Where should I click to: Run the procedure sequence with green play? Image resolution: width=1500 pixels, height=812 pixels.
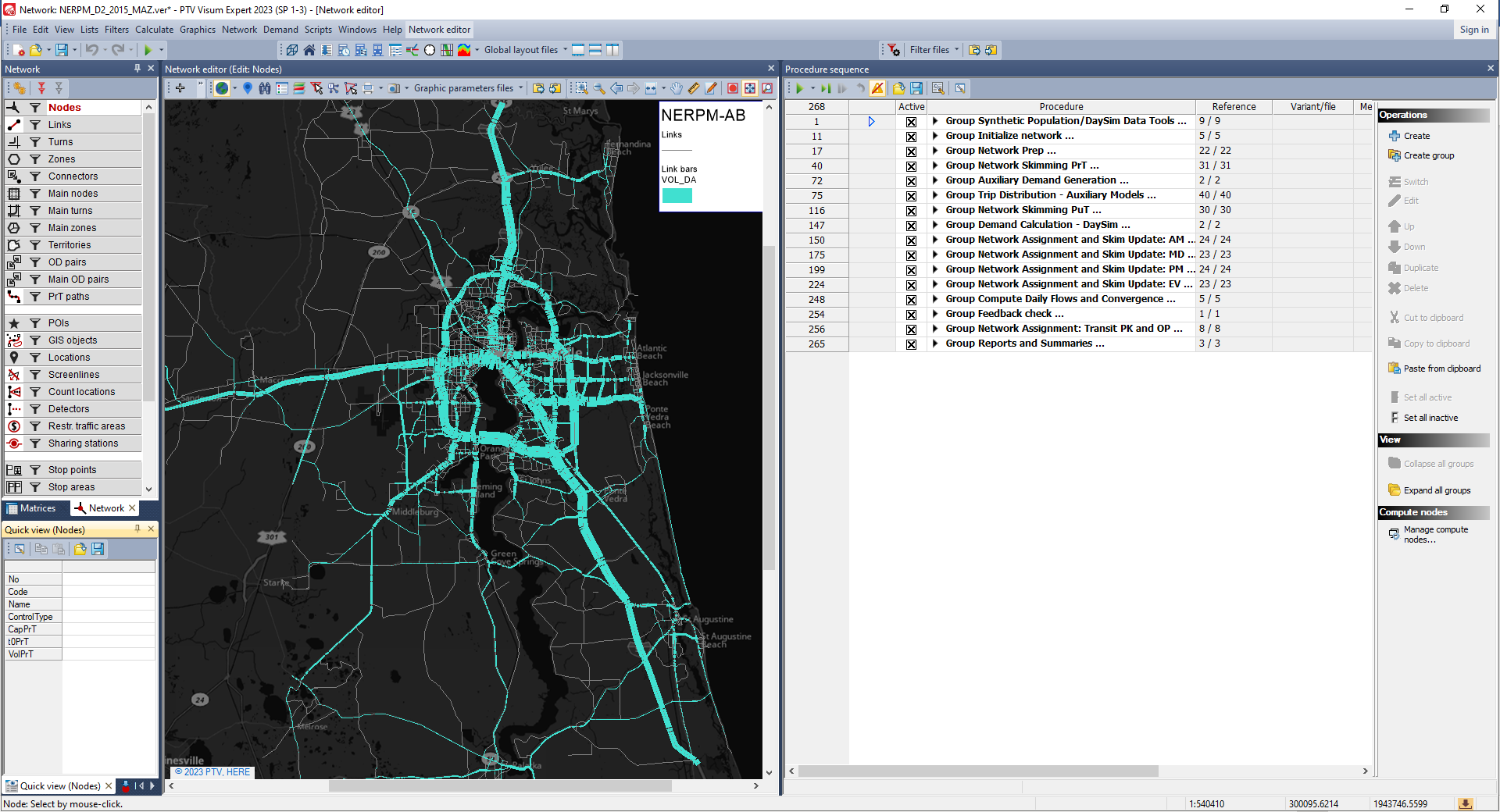pyautogui.click(x=799, y=88)
